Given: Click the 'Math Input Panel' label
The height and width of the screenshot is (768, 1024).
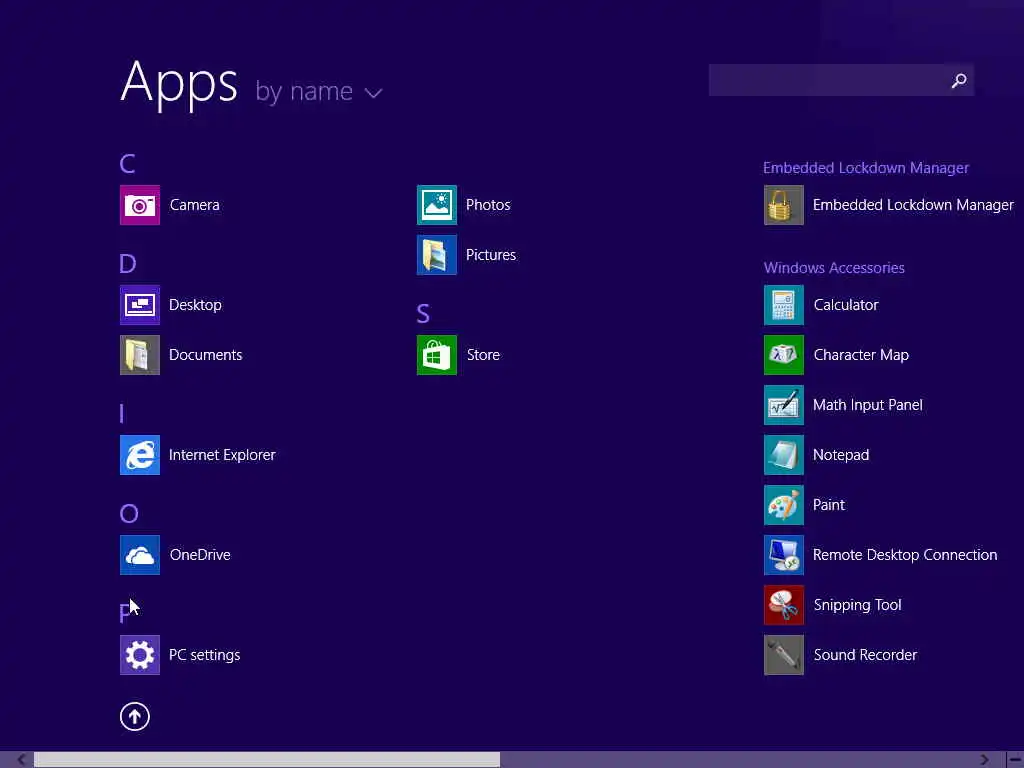Looking at the screenshot, I should [x=868, y=405].
